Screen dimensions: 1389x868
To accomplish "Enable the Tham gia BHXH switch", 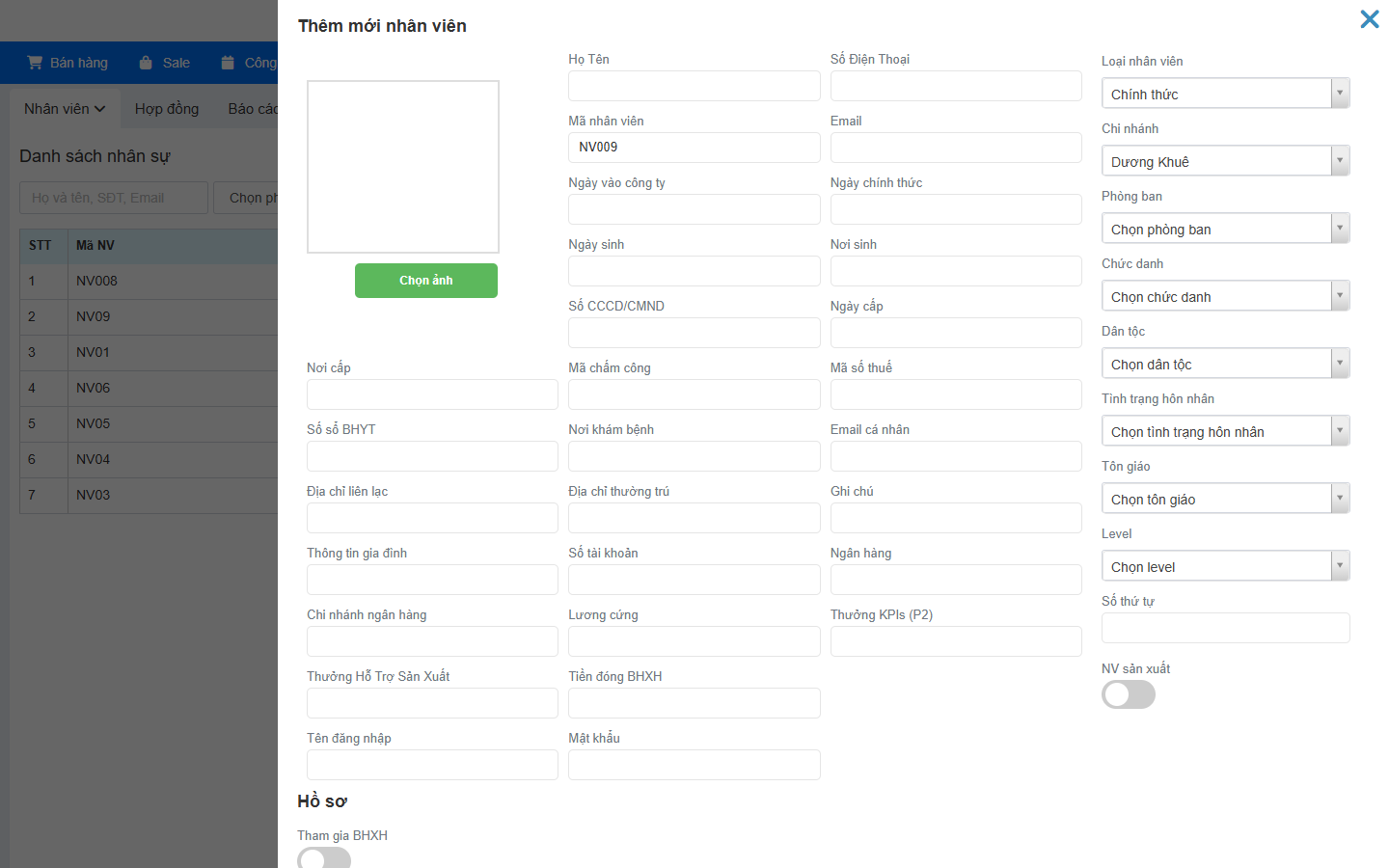I will [324, 858].
